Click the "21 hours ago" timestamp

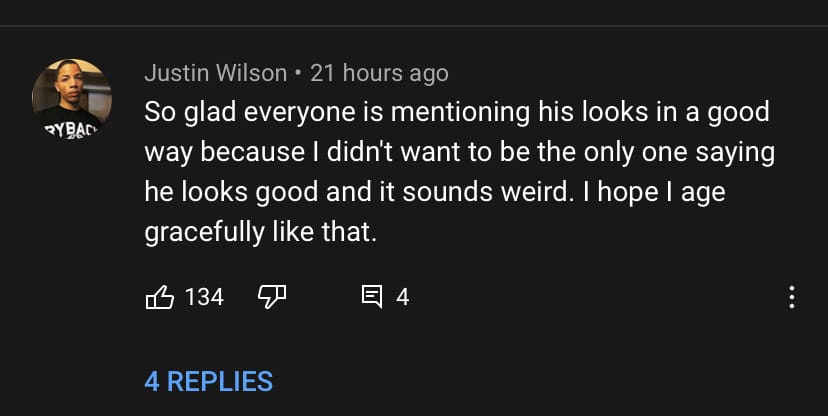coord(379,73)
